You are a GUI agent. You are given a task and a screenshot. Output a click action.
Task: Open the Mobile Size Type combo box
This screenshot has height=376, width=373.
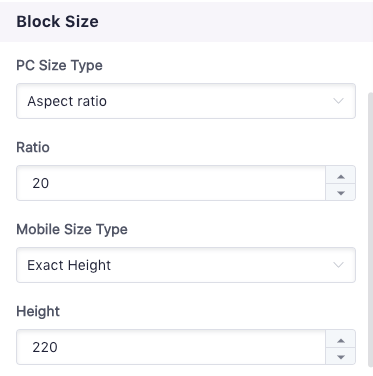click(x=186, y=265)
